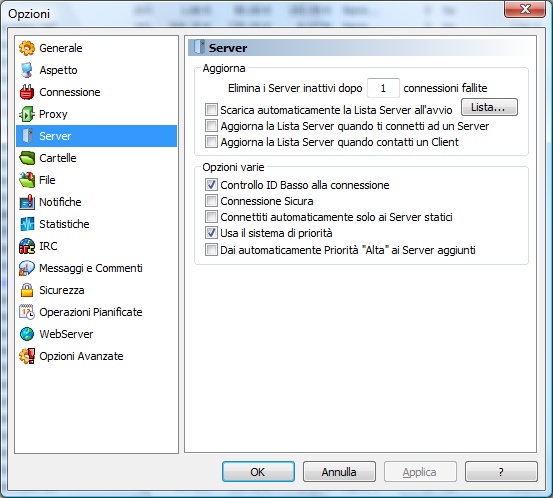Open the Generale settings gear icon
Viewport: 553px width, 498px height.
tap(27, 48)
